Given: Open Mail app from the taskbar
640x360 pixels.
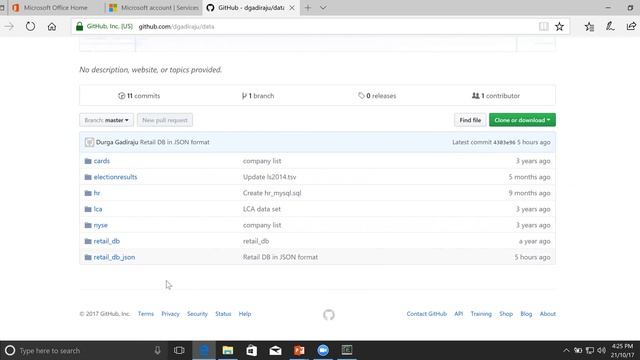Looking at the screenshot, I should (276, 351).
